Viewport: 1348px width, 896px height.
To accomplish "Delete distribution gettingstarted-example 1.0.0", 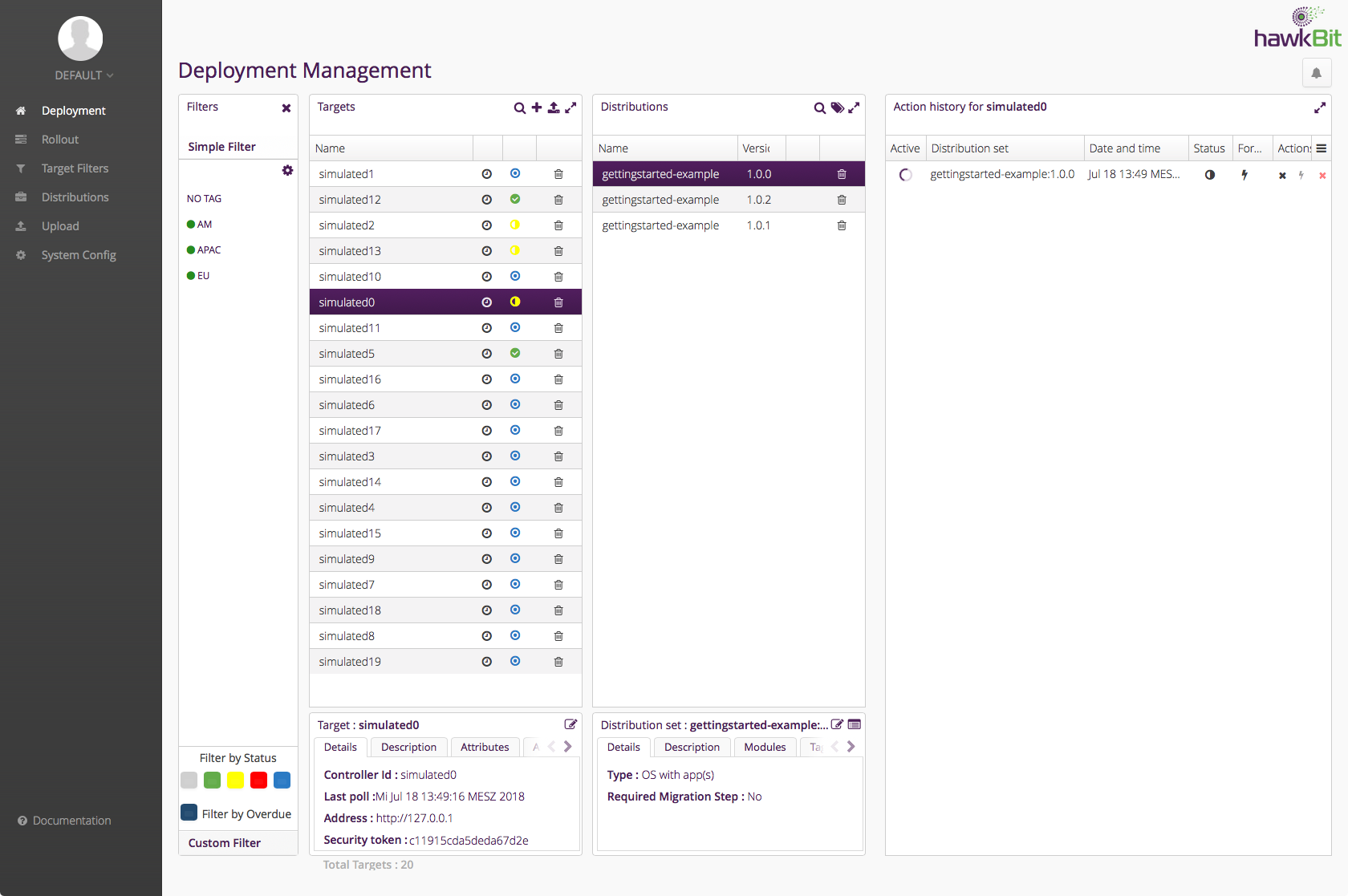I will (x=842, y=174).
